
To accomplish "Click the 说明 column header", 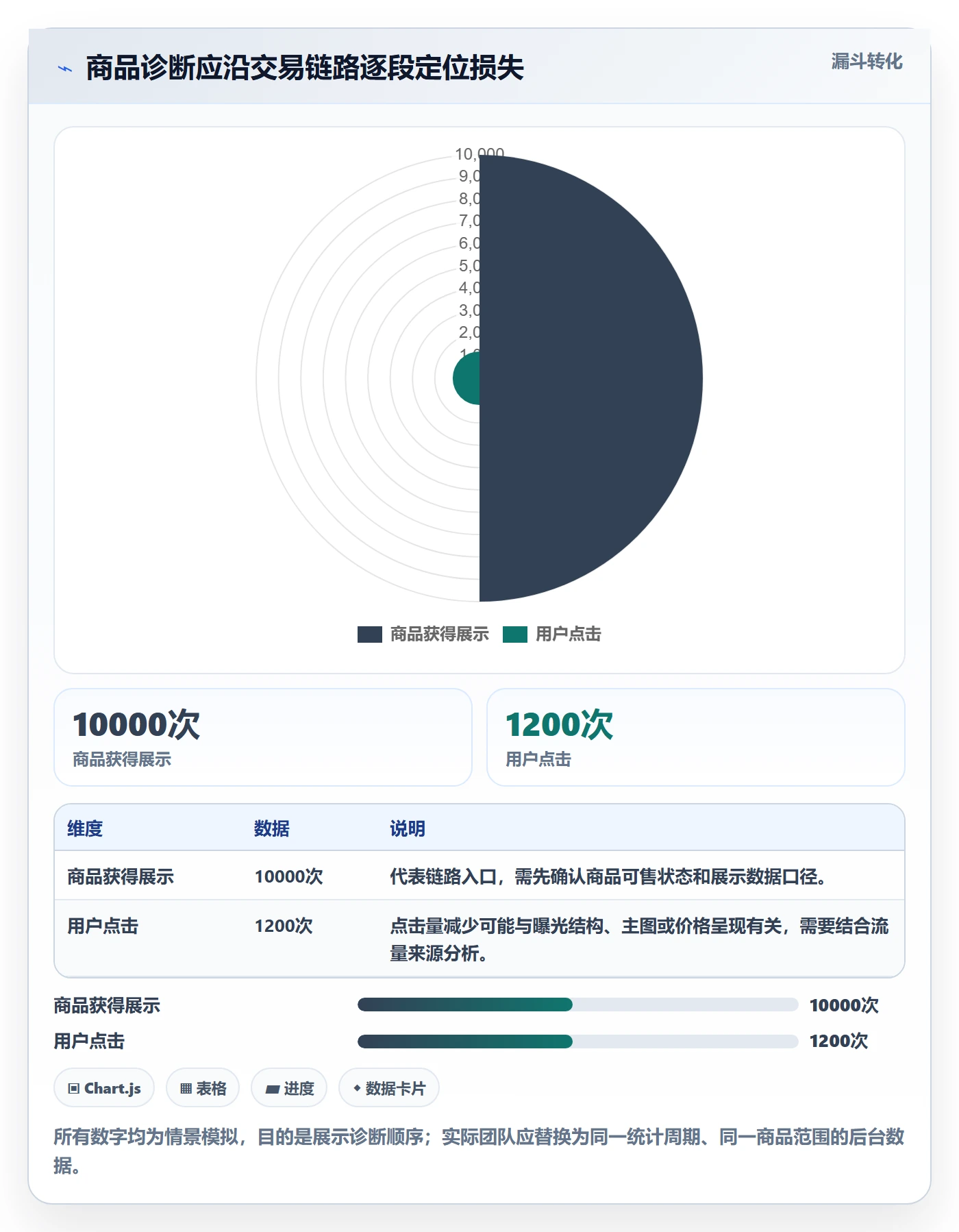I will (408, 828).
